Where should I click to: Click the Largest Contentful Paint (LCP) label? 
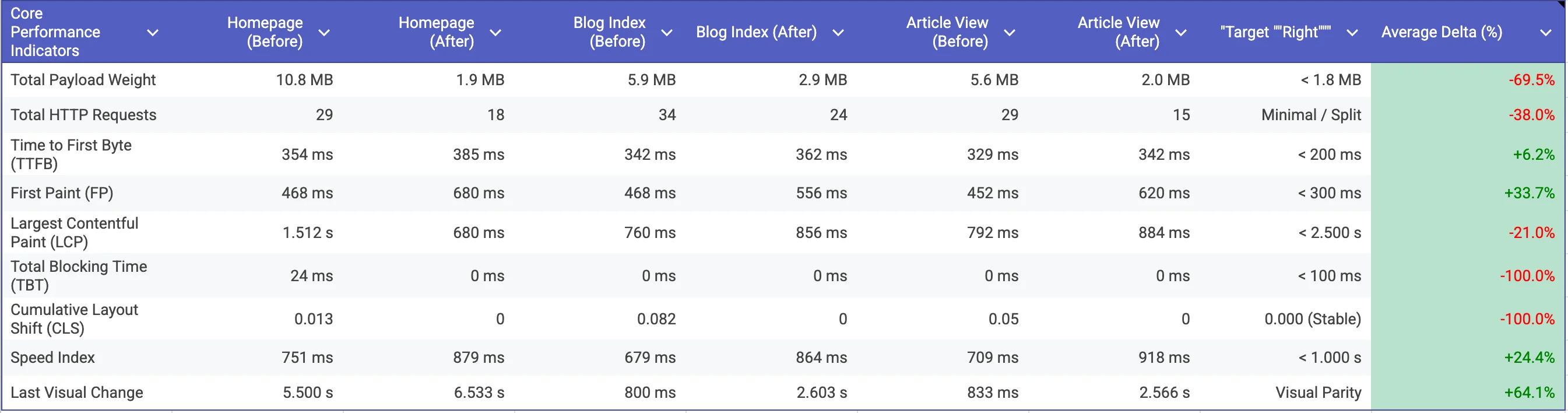pyautogui.click(x=75, y=232)
